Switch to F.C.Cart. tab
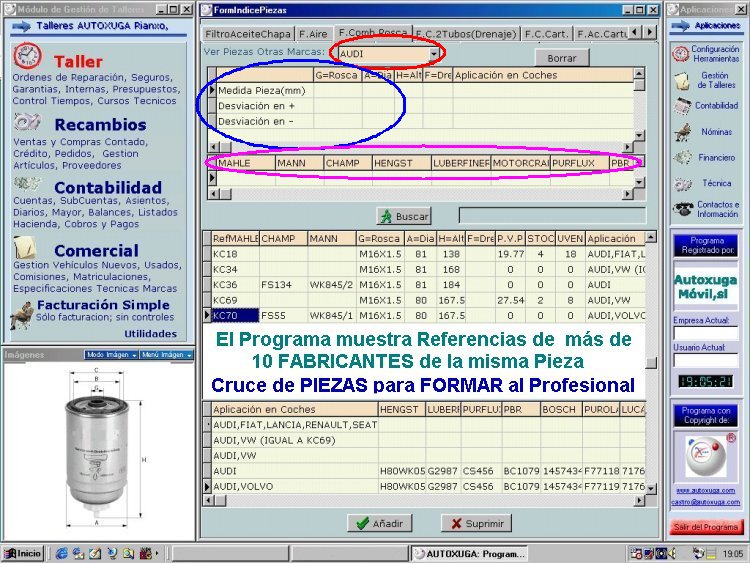The width and height of the screenshot is (750, 563). (x=546, y=34)
